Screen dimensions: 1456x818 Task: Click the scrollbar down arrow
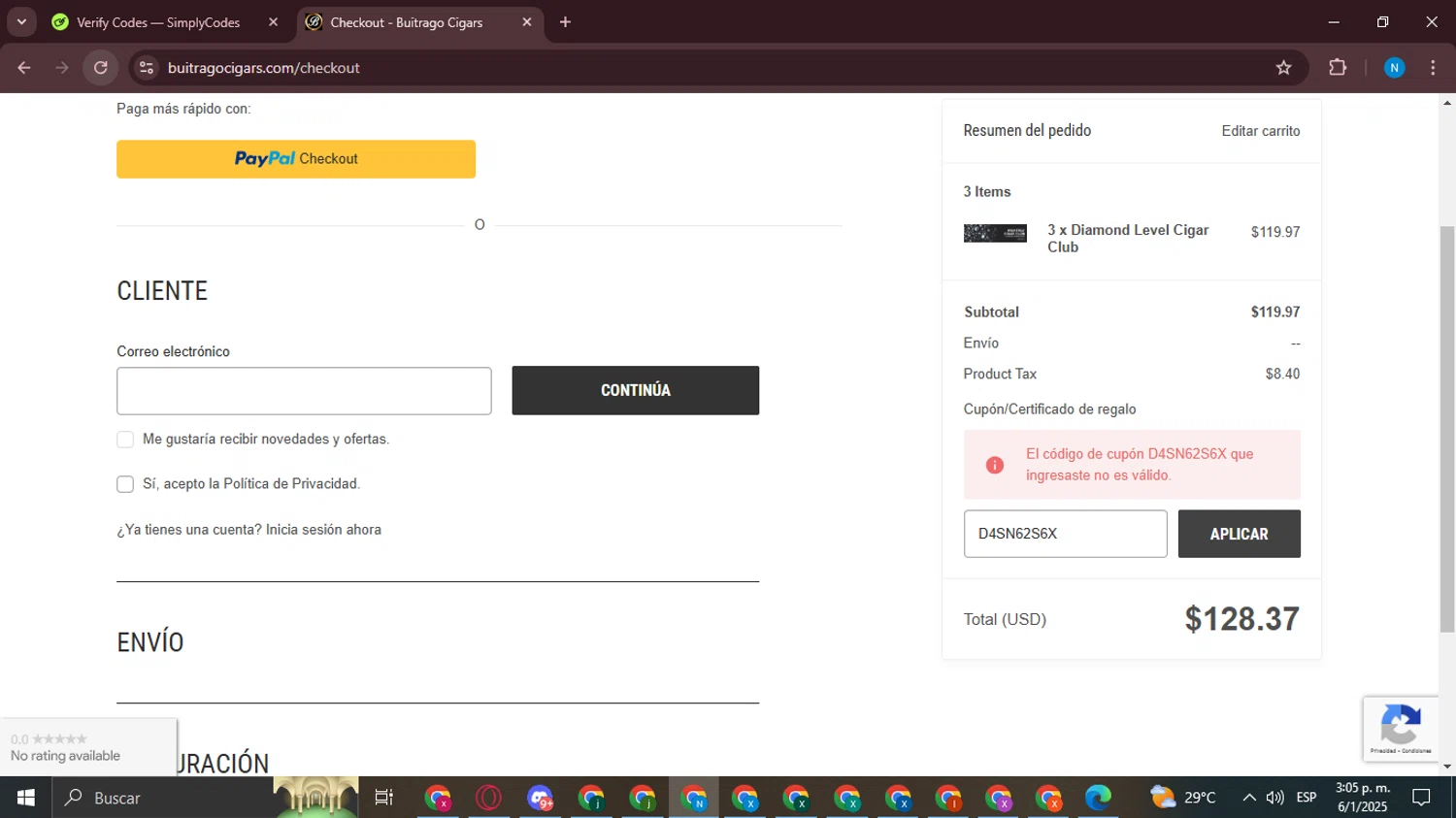click(x=1447, y=768)
